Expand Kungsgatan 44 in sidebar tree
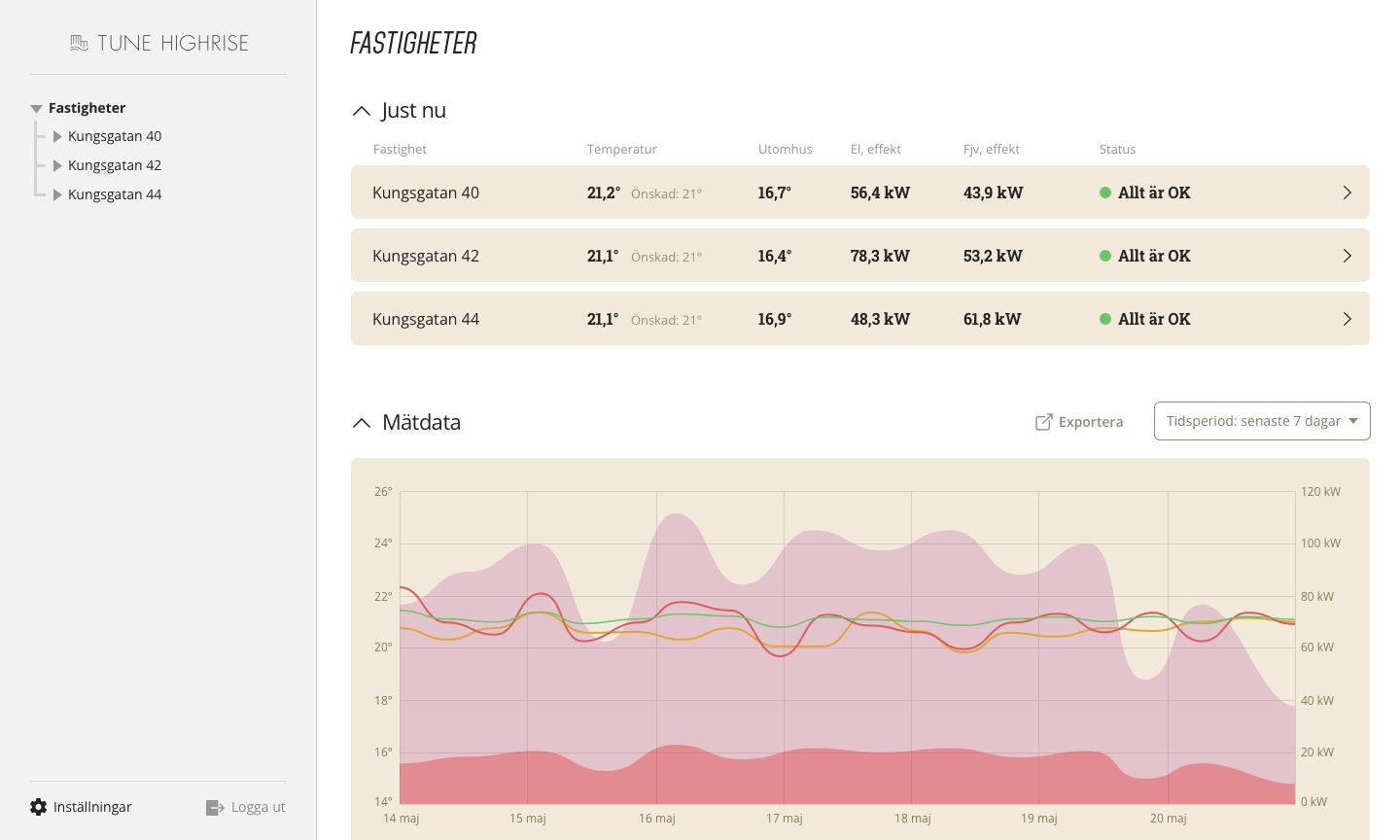Image resolution: width=1400 pixels, height=840 pixels. point(57,195)
